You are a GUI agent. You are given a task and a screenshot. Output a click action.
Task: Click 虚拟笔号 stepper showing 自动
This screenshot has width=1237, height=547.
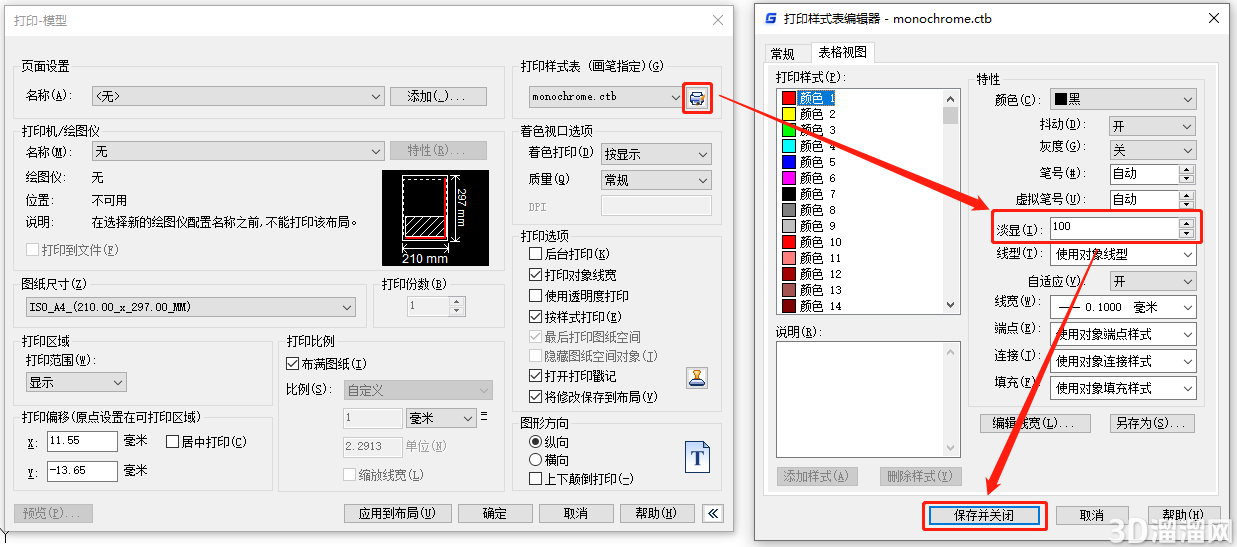(1152, 199)
